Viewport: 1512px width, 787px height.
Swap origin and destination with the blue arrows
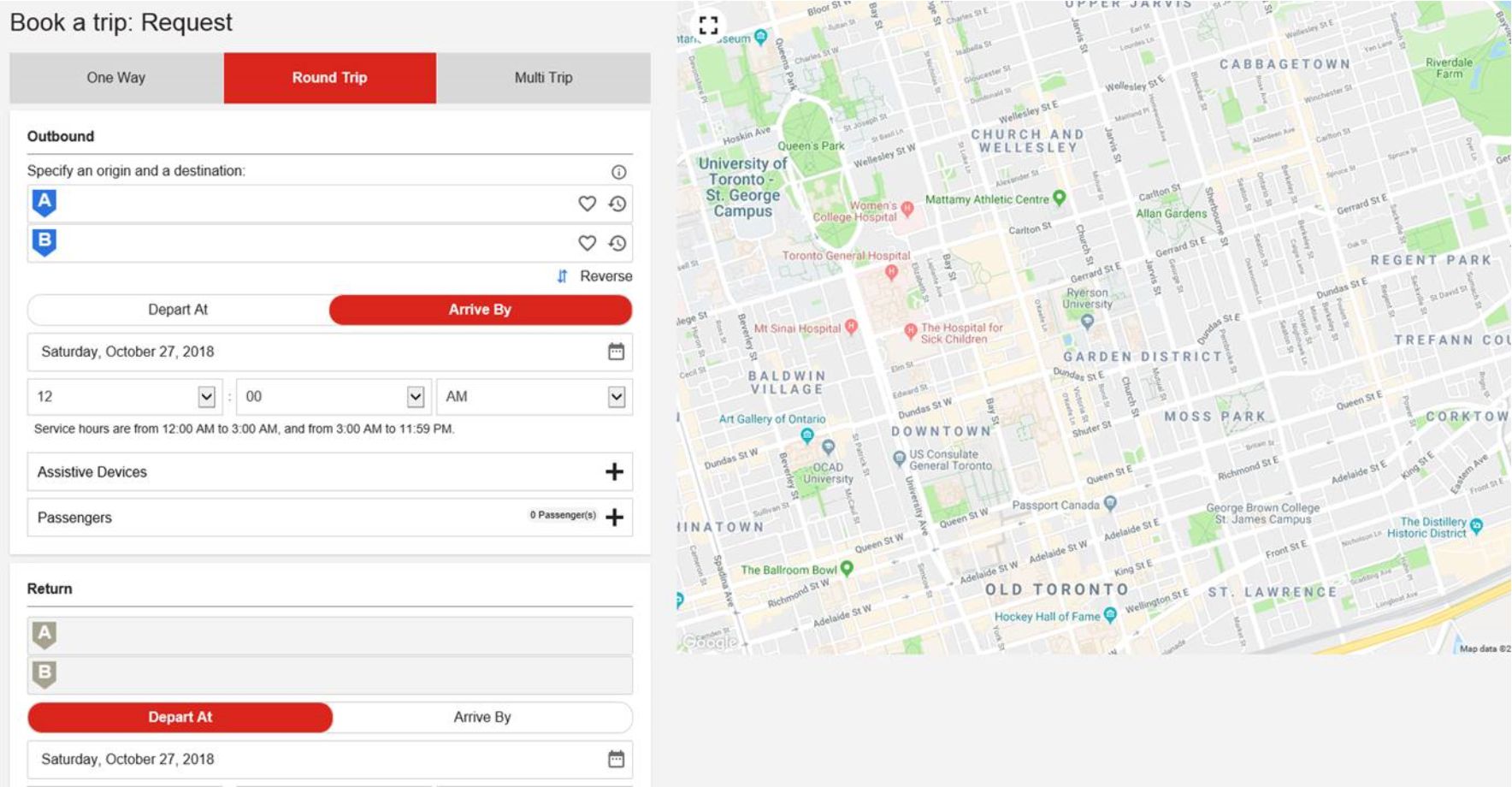pos(563,275)
